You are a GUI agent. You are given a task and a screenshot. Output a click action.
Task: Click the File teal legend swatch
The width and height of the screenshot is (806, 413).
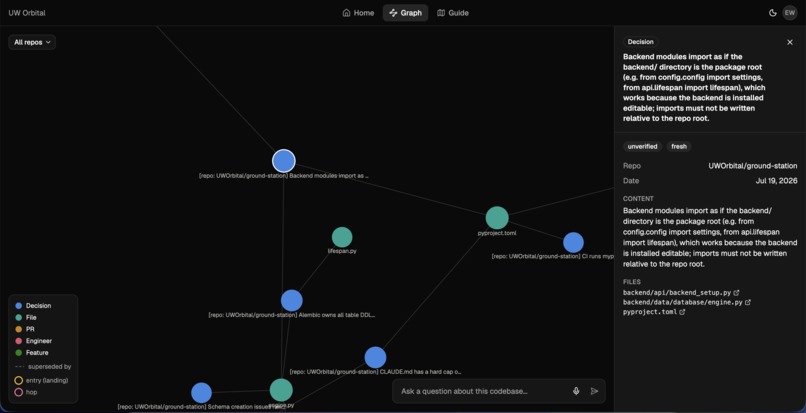(19, 317)
